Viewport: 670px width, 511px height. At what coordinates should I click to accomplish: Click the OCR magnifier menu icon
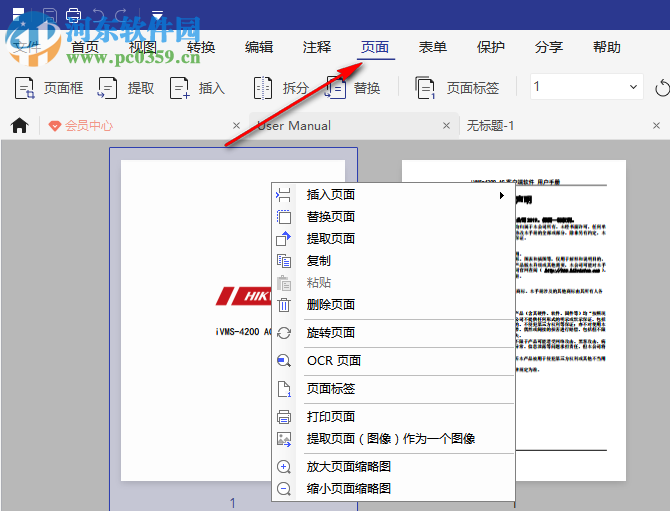coord(284,361)
